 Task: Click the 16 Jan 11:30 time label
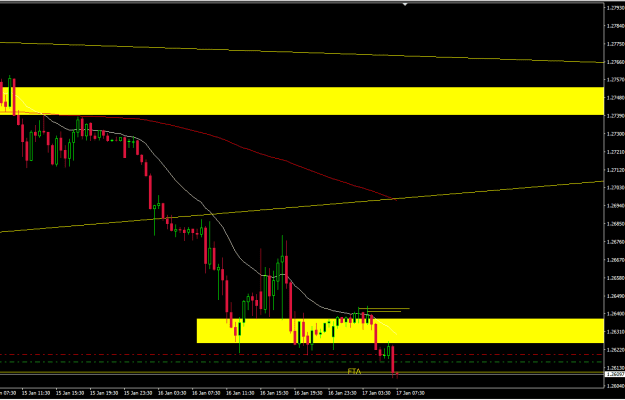[x=240, y=393]
